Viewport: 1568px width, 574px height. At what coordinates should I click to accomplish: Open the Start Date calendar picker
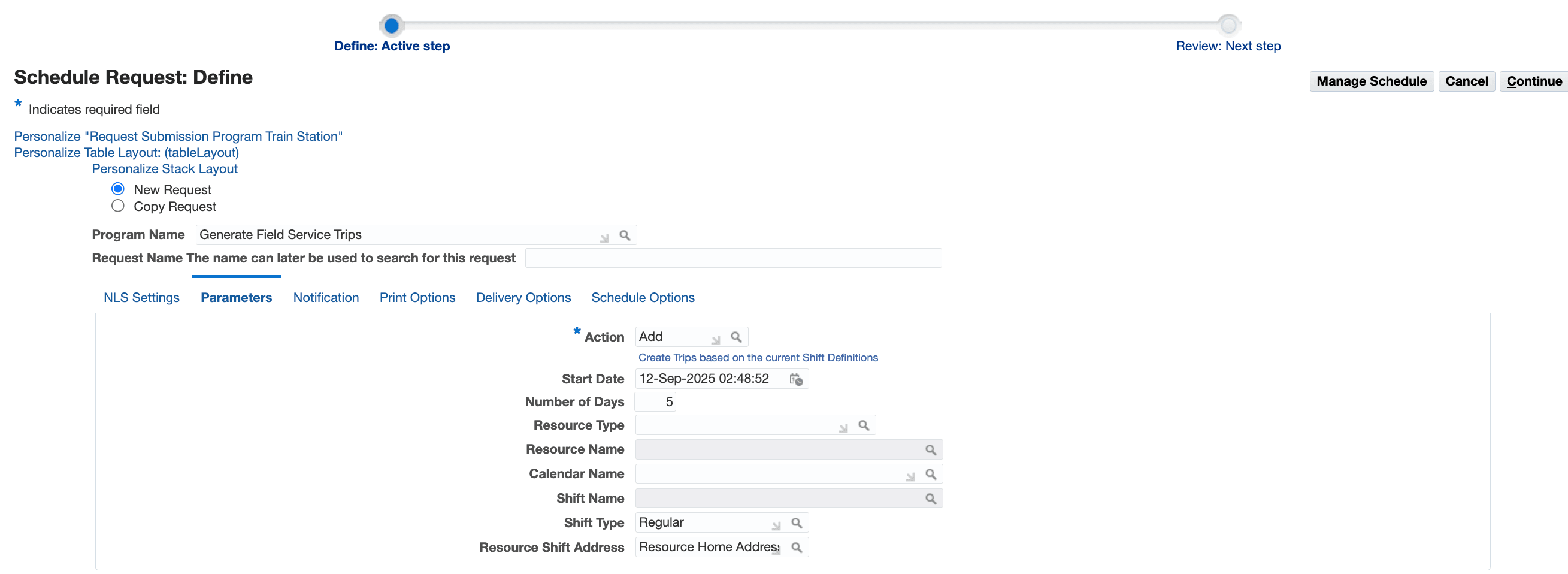point(796,379)
